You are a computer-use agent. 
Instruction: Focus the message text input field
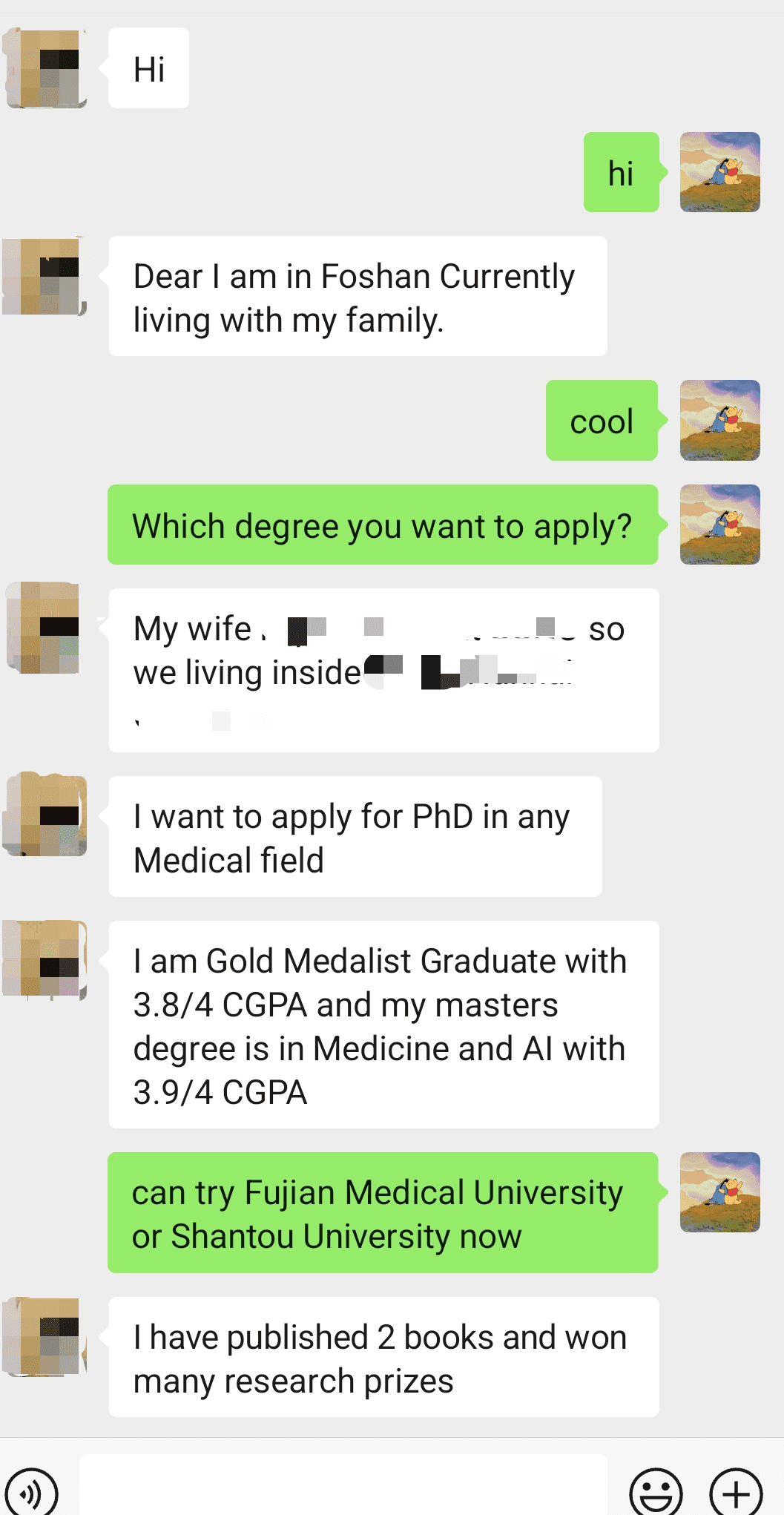[x=343, y=1488]
